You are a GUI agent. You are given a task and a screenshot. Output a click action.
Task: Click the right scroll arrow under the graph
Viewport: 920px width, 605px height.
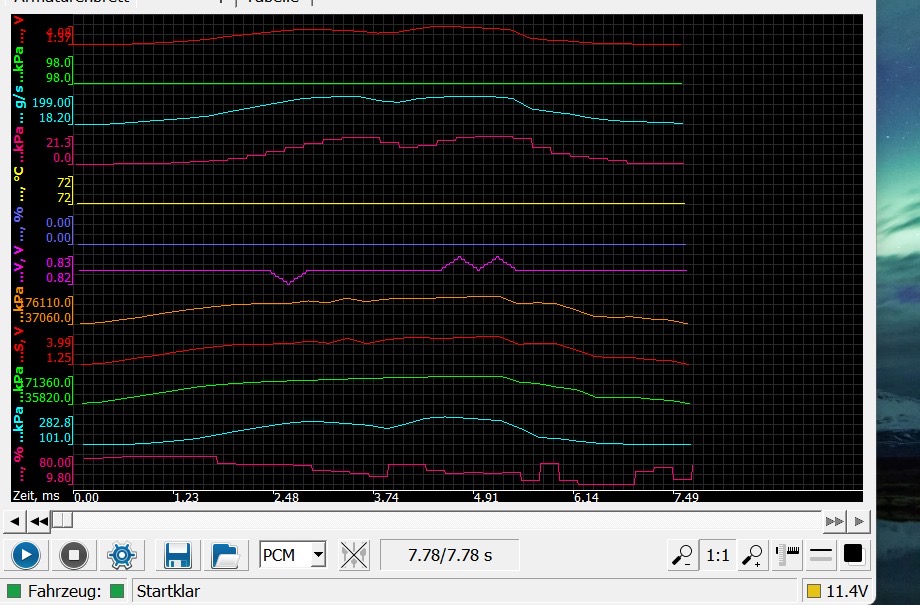(x=859, y=521)
